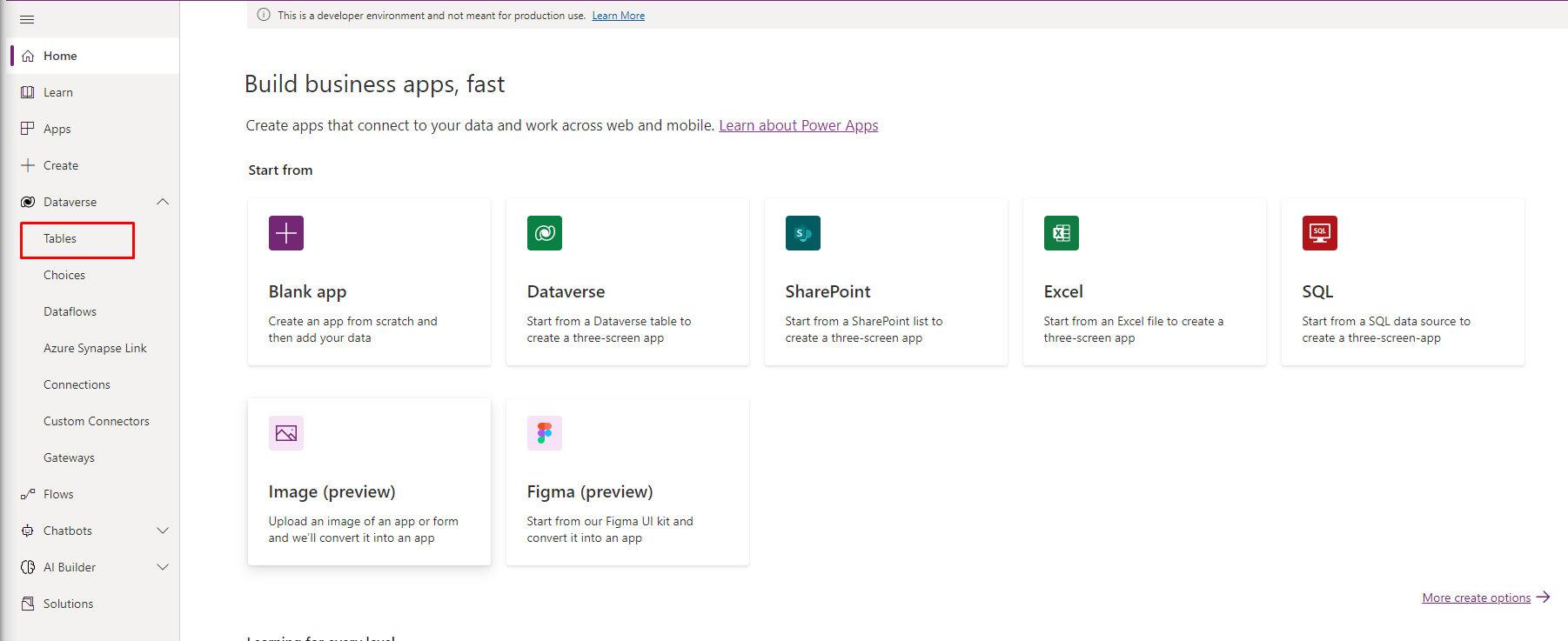Viewport: 1568px width, 641px height.
Task: Expand the AI Builder section chevron
Action: [x=163, y=567]
